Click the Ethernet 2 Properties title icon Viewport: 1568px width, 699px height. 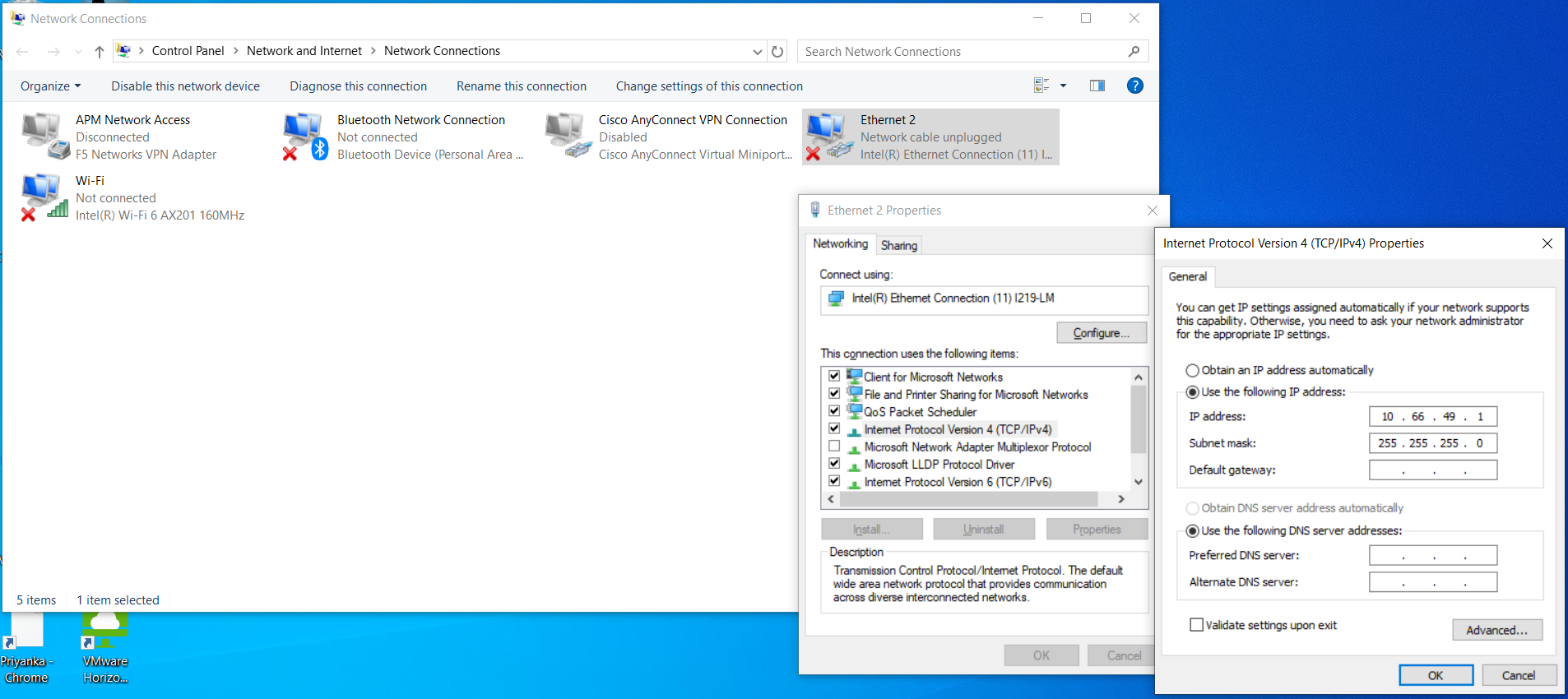815,210
